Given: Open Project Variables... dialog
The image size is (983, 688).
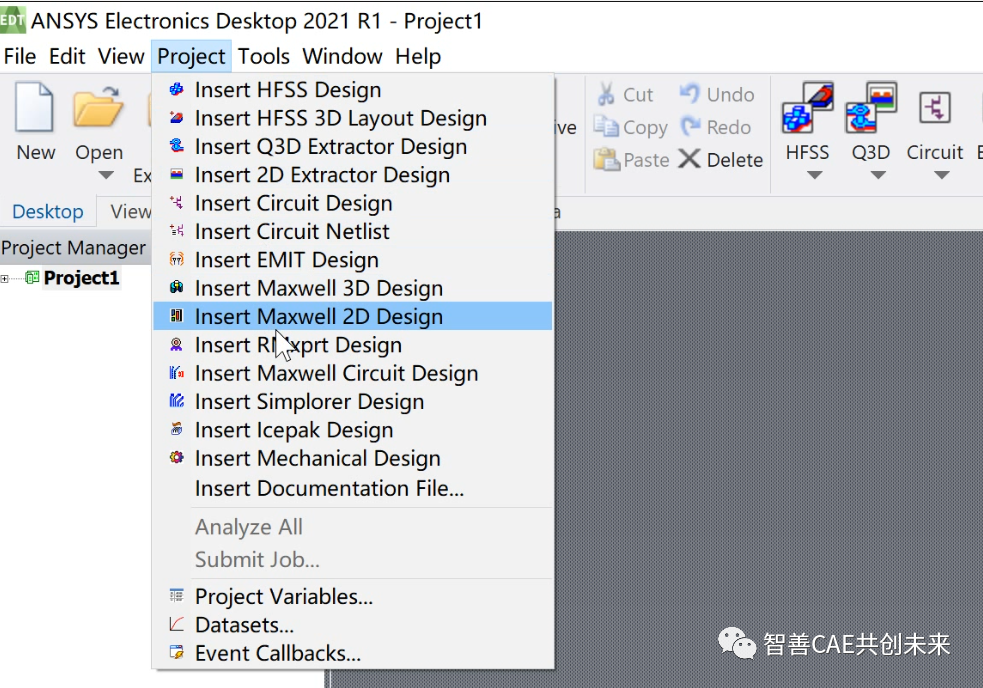Looking at the screenshot, I should [353, 596].
